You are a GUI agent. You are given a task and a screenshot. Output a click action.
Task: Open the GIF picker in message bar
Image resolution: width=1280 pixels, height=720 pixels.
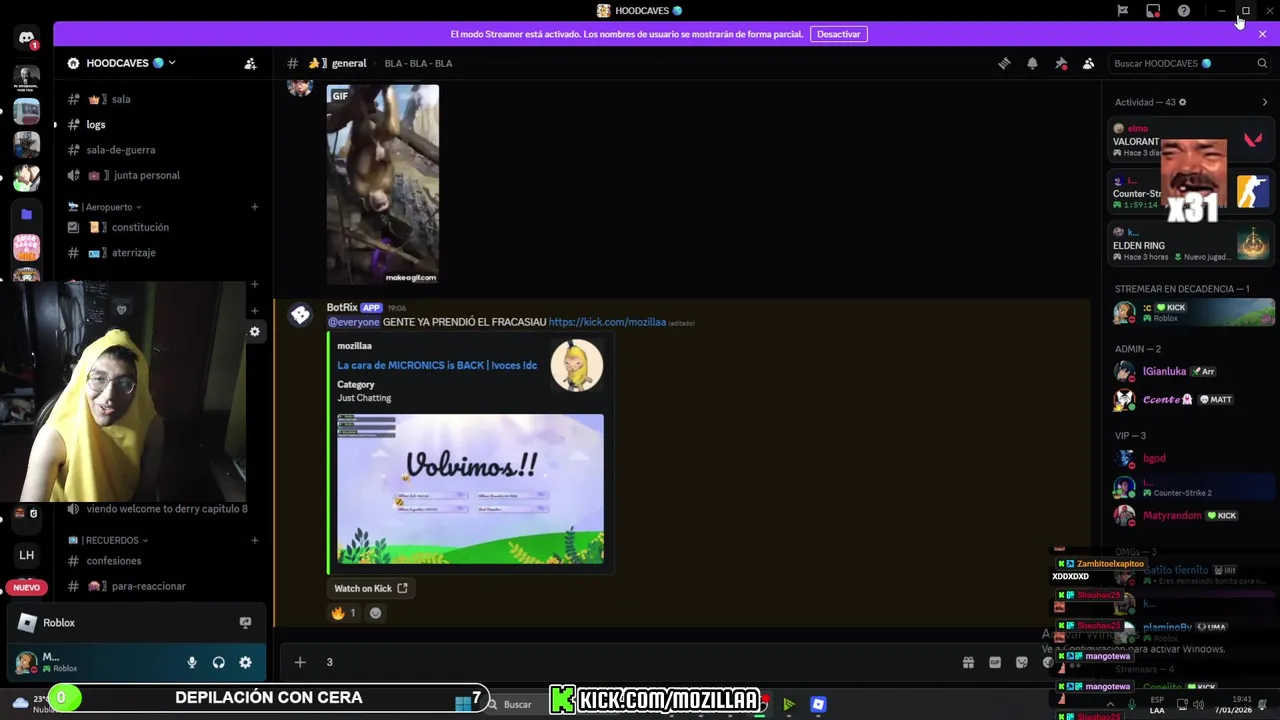click(x=995, y=662)
